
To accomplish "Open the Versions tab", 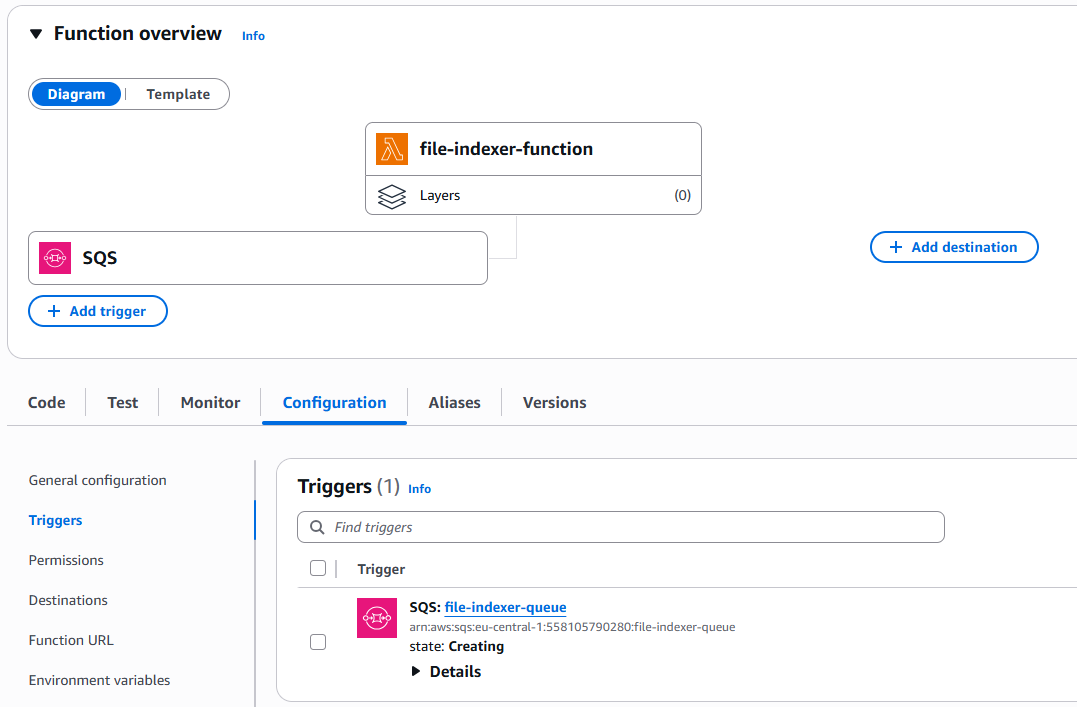I will coord(554,403).
